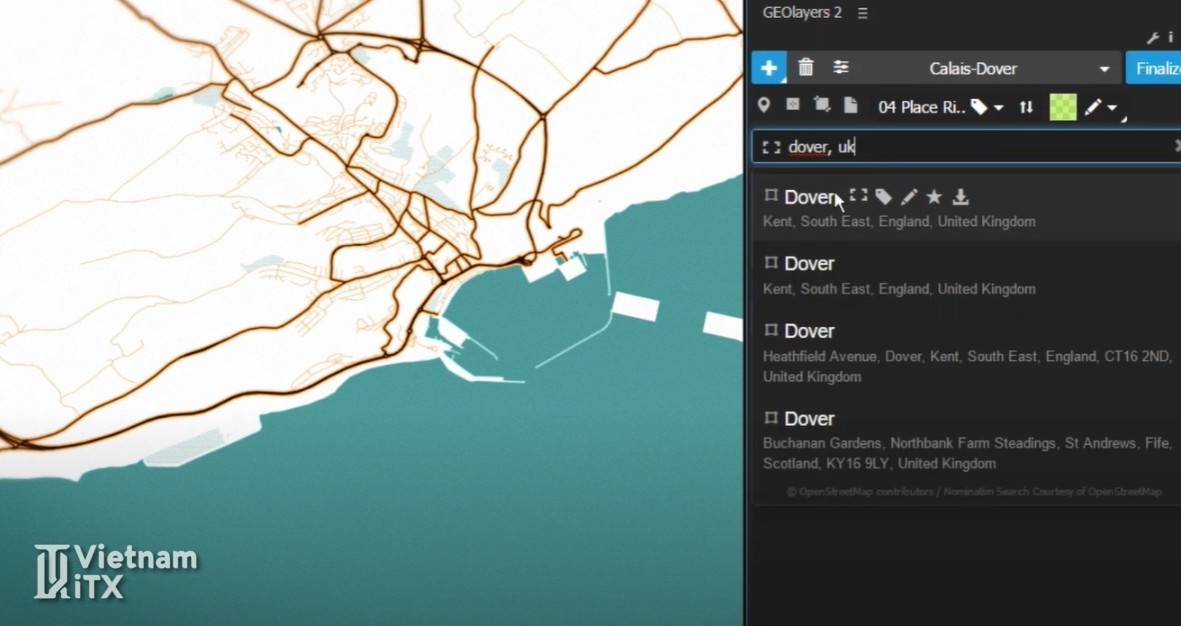Screen dimensions: 1181x626
Task: Click the OpenStreetMap contributors attribution text
Action: point(974,492)
